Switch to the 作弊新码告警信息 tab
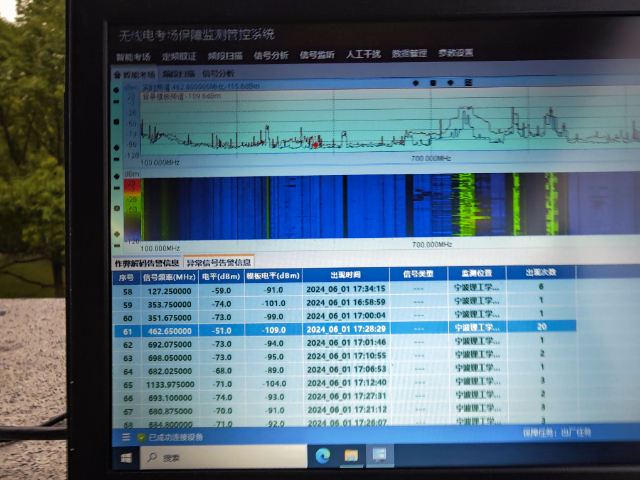This screenshot has height=480, width=640. [146, 264]
